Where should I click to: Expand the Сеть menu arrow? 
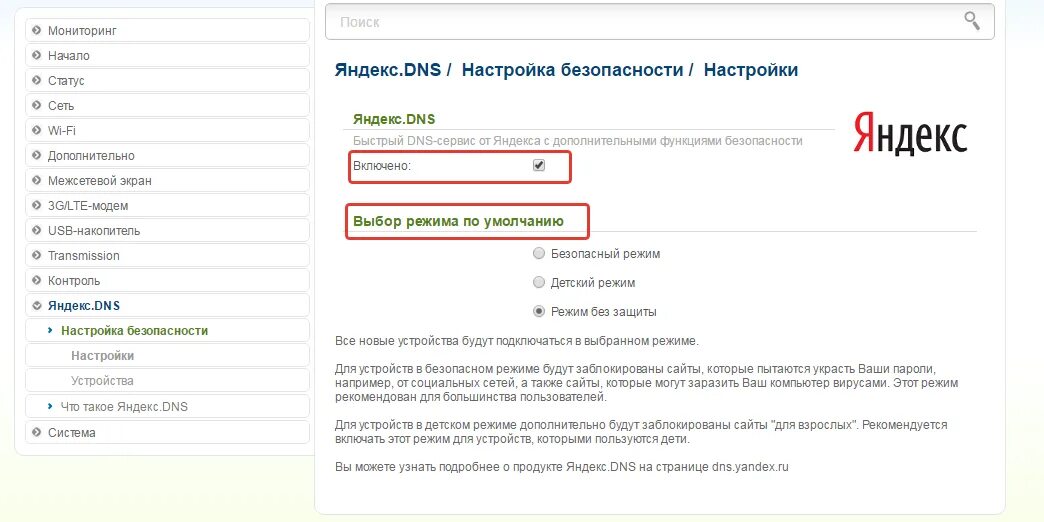click(x=37, y=105)
